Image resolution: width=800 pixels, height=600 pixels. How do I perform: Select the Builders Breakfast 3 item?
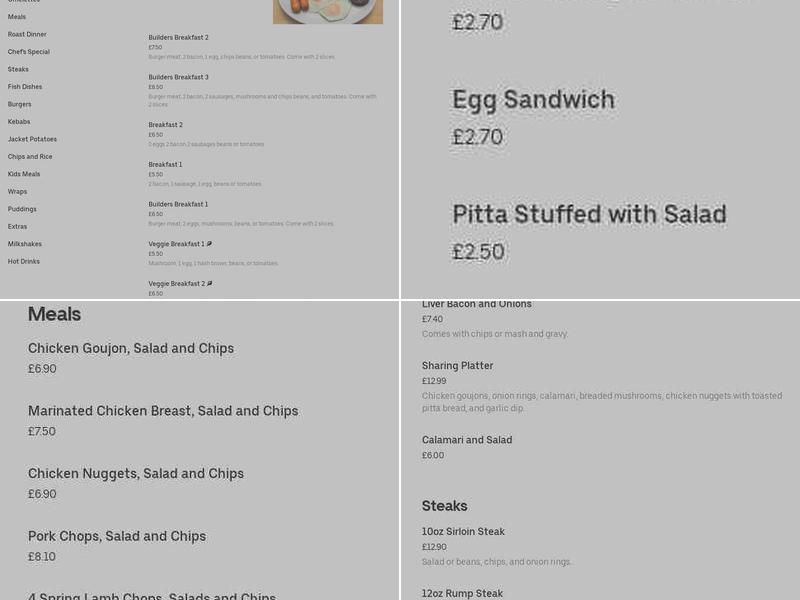pos(178,77)
